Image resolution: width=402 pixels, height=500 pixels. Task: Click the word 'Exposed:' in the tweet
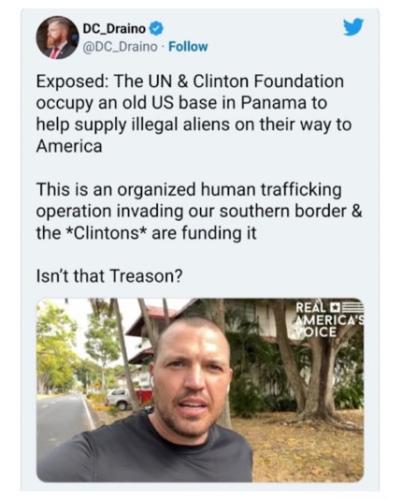coord(72,81)
